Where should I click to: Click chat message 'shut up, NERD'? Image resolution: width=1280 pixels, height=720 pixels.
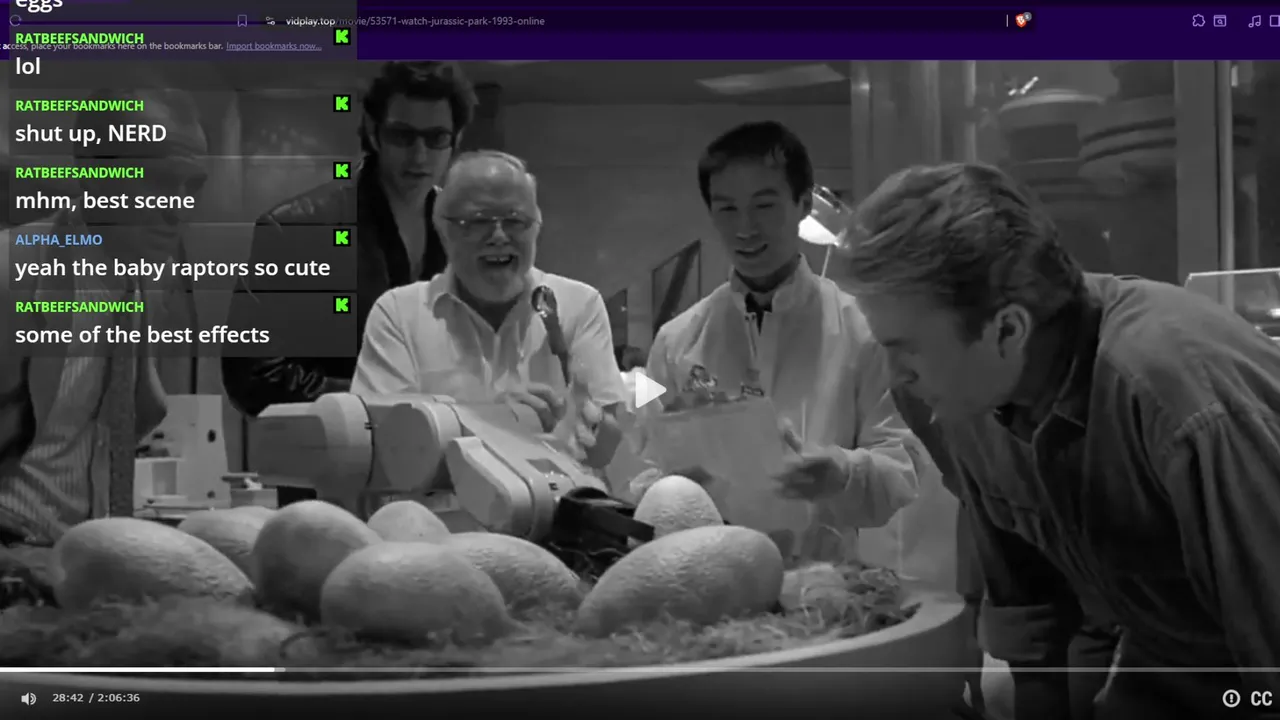coord(91,134)
